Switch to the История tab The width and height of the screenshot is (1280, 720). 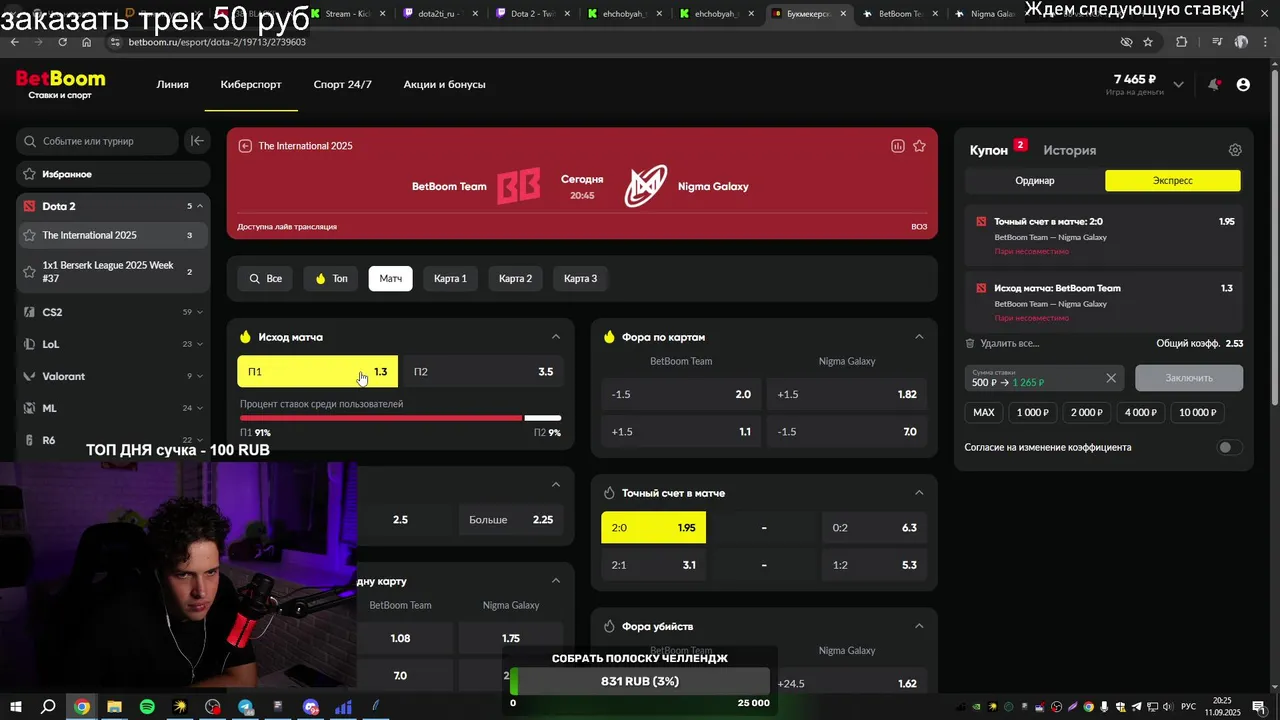point(1070,150)
